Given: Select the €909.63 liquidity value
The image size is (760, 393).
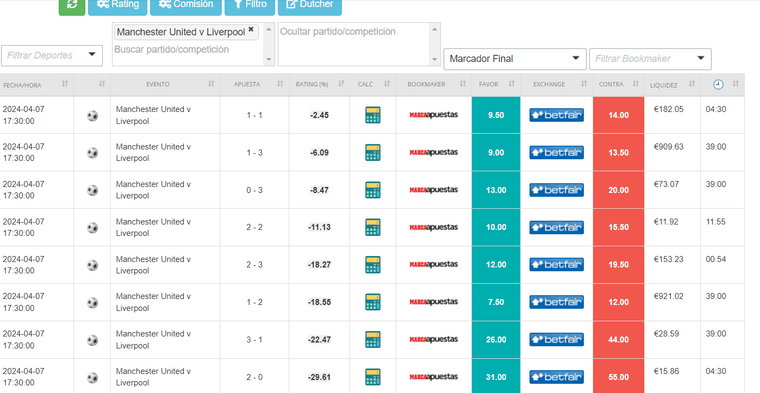Looking at the screenshot, I should pyautogui.click(x=668, y=147).
